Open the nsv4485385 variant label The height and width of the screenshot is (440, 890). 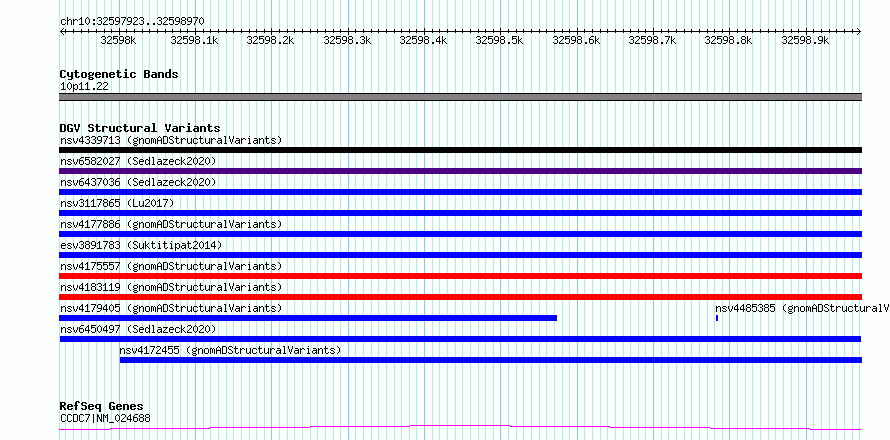click(x=802, y=308)
